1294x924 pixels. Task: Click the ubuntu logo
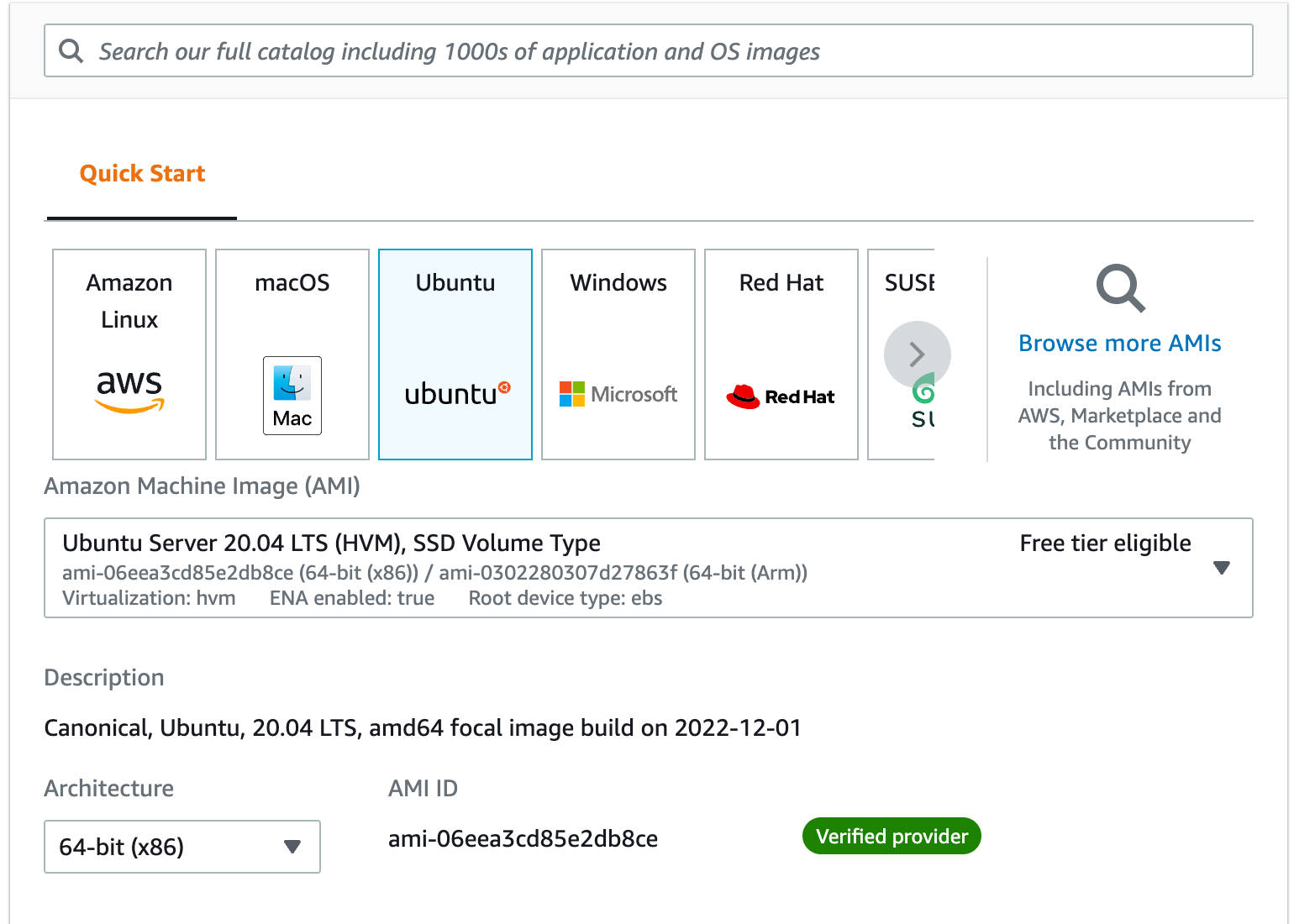(457, 393)
